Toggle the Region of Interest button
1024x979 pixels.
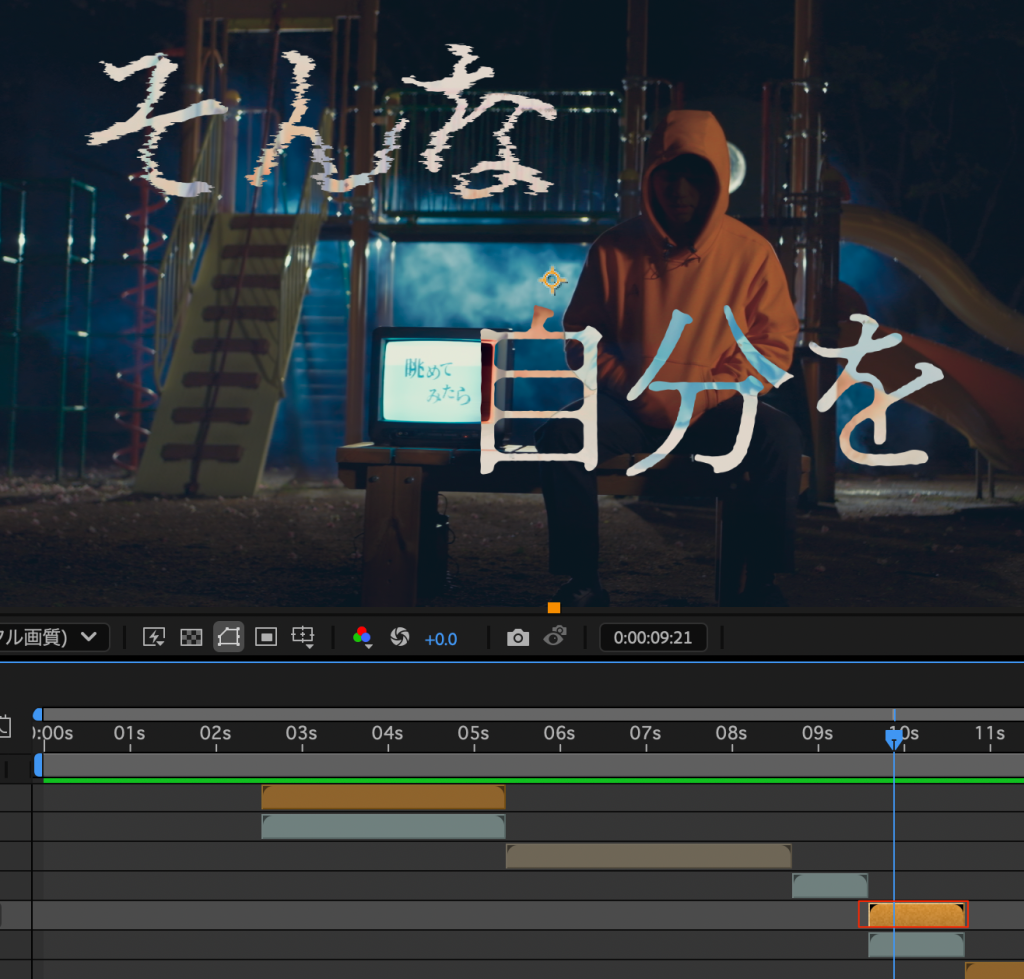coord(265,638)
